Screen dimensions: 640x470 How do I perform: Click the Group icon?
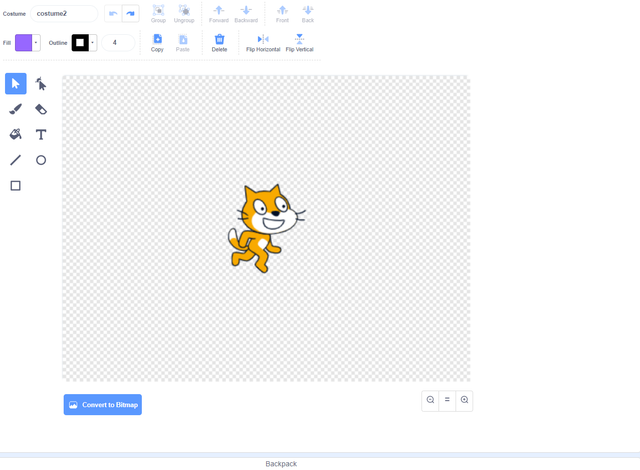point(158,14)
